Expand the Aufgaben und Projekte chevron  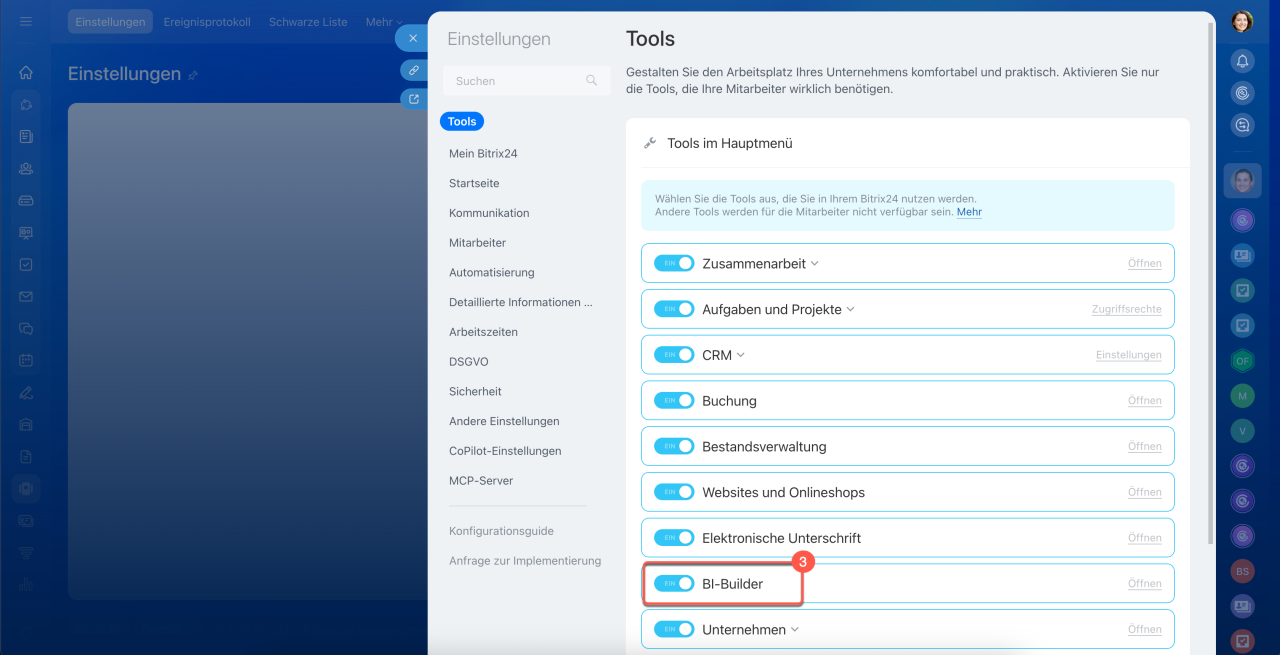coord(851,310)
